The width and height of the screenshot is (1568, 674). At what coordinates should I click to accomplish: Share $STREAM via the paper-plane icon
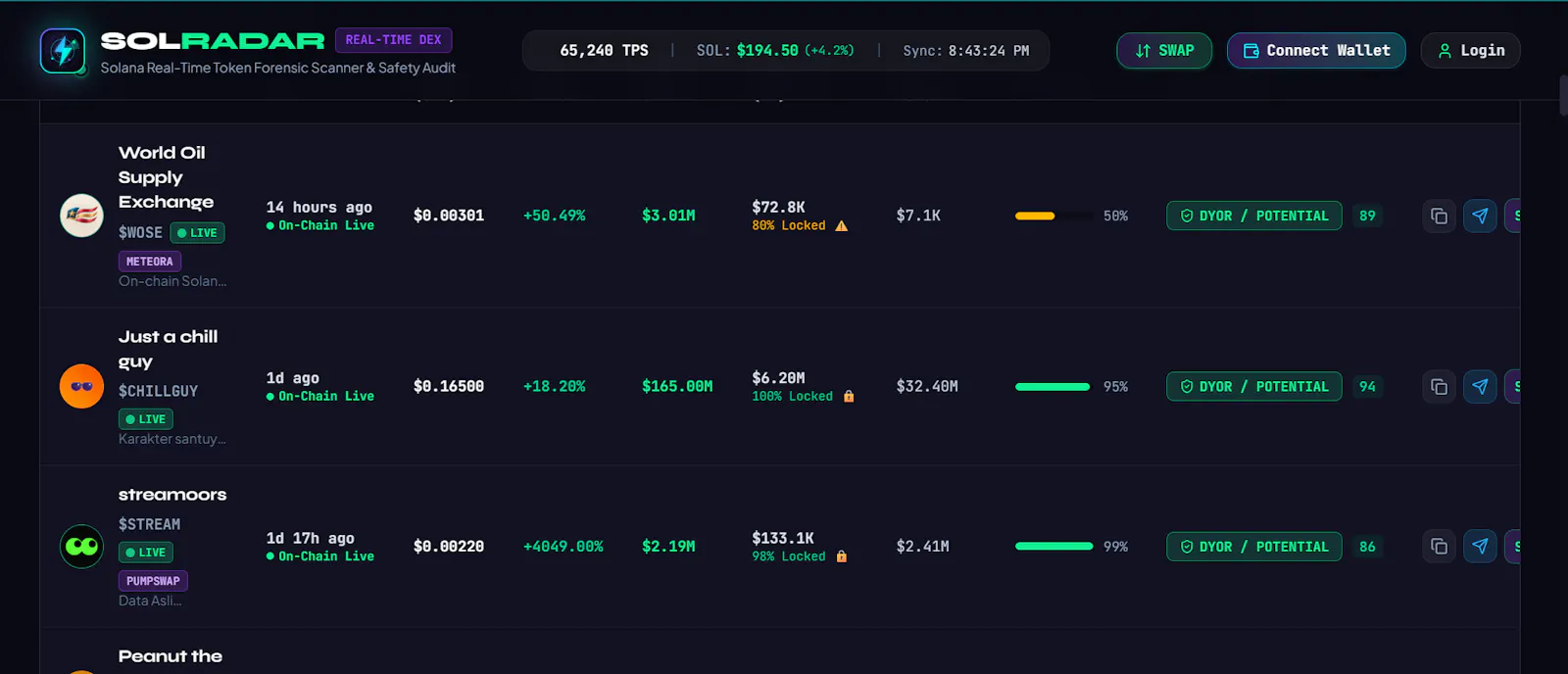point(1480,547)
